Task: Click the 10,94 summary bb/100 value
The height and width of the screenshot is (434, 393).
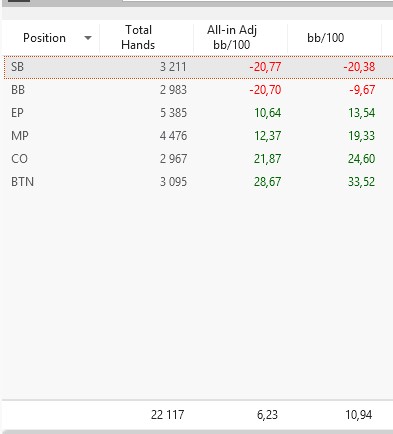Action: 359,415
